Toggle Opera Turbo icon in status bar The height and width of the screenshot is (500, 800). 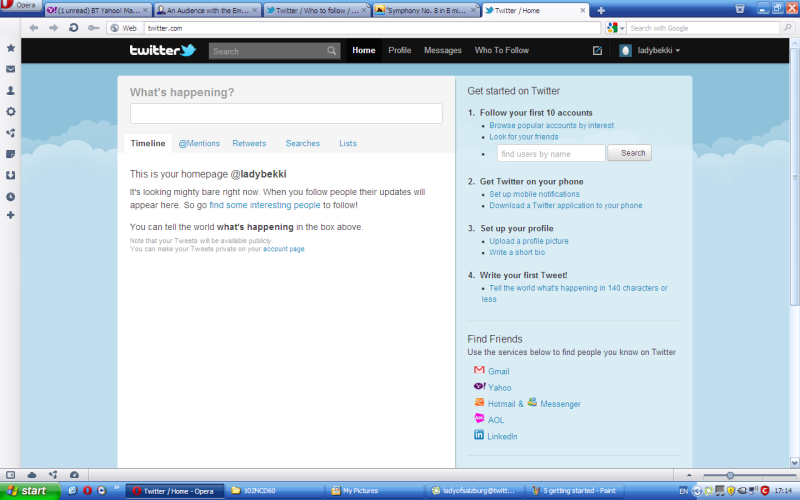click(74, 474)
